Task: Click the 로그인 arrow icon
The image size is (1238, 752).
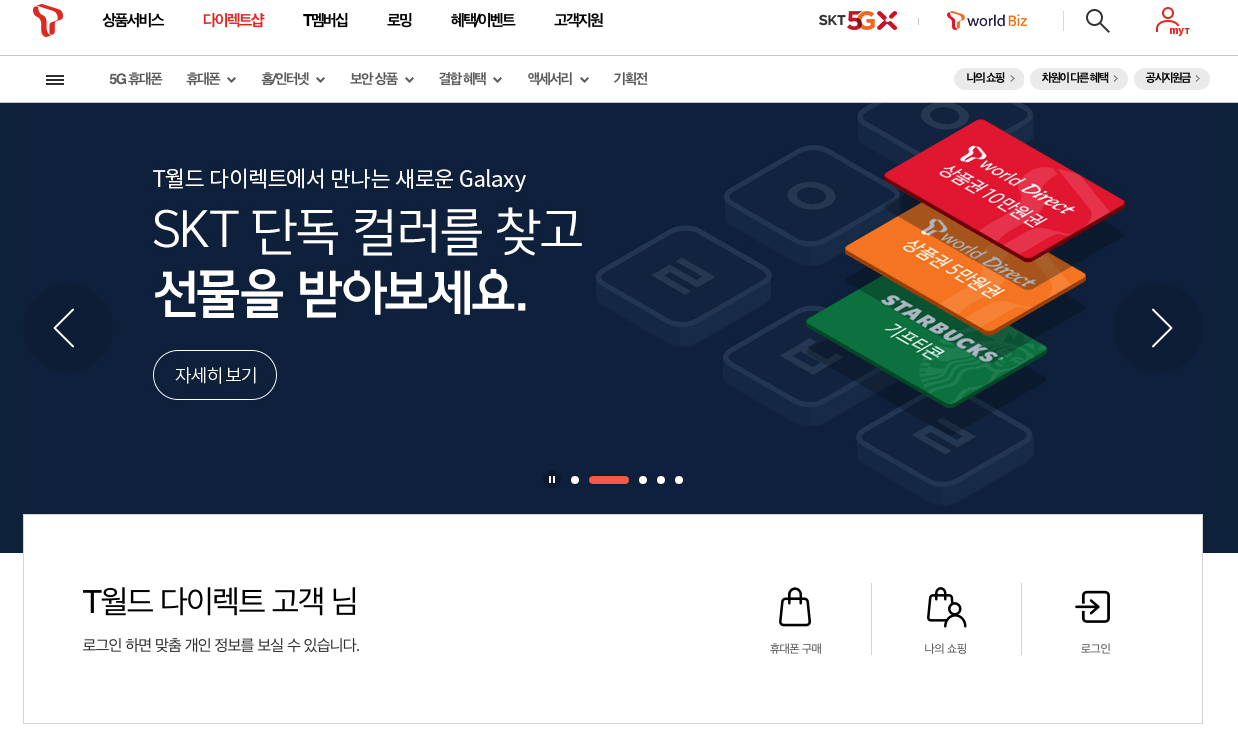Action: [x=1093, y=607]
